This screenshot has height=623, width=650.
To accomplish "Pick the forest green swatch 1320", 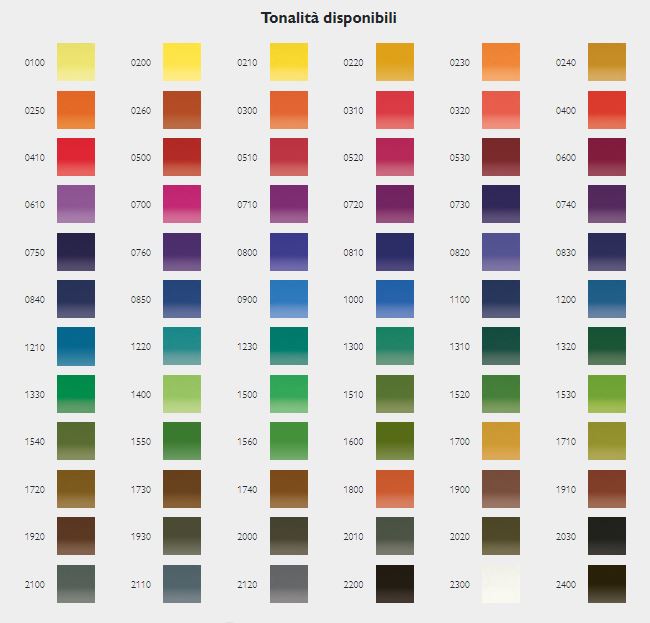I will coord(607,346).
